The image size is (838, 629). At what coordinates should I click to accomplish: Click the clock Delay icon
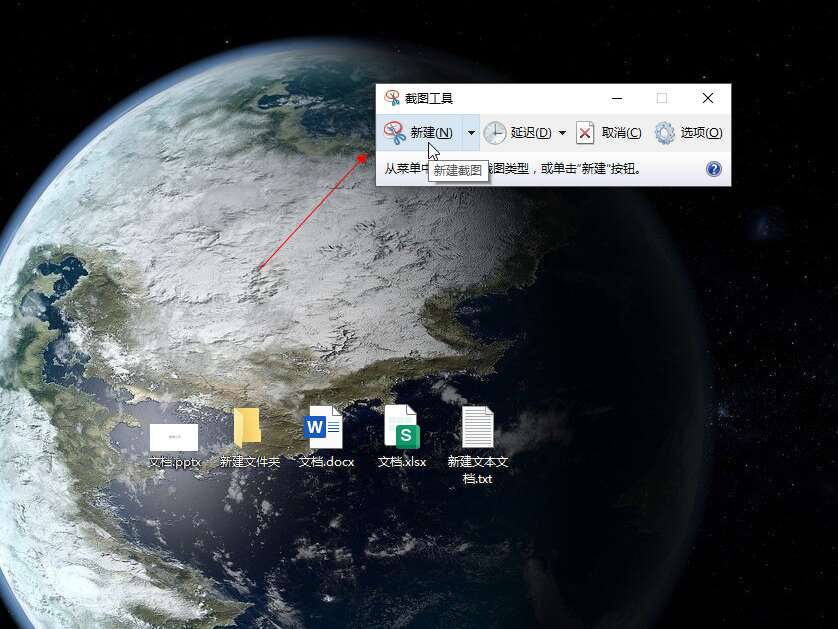pyautogui.click(x=495, y=132)
